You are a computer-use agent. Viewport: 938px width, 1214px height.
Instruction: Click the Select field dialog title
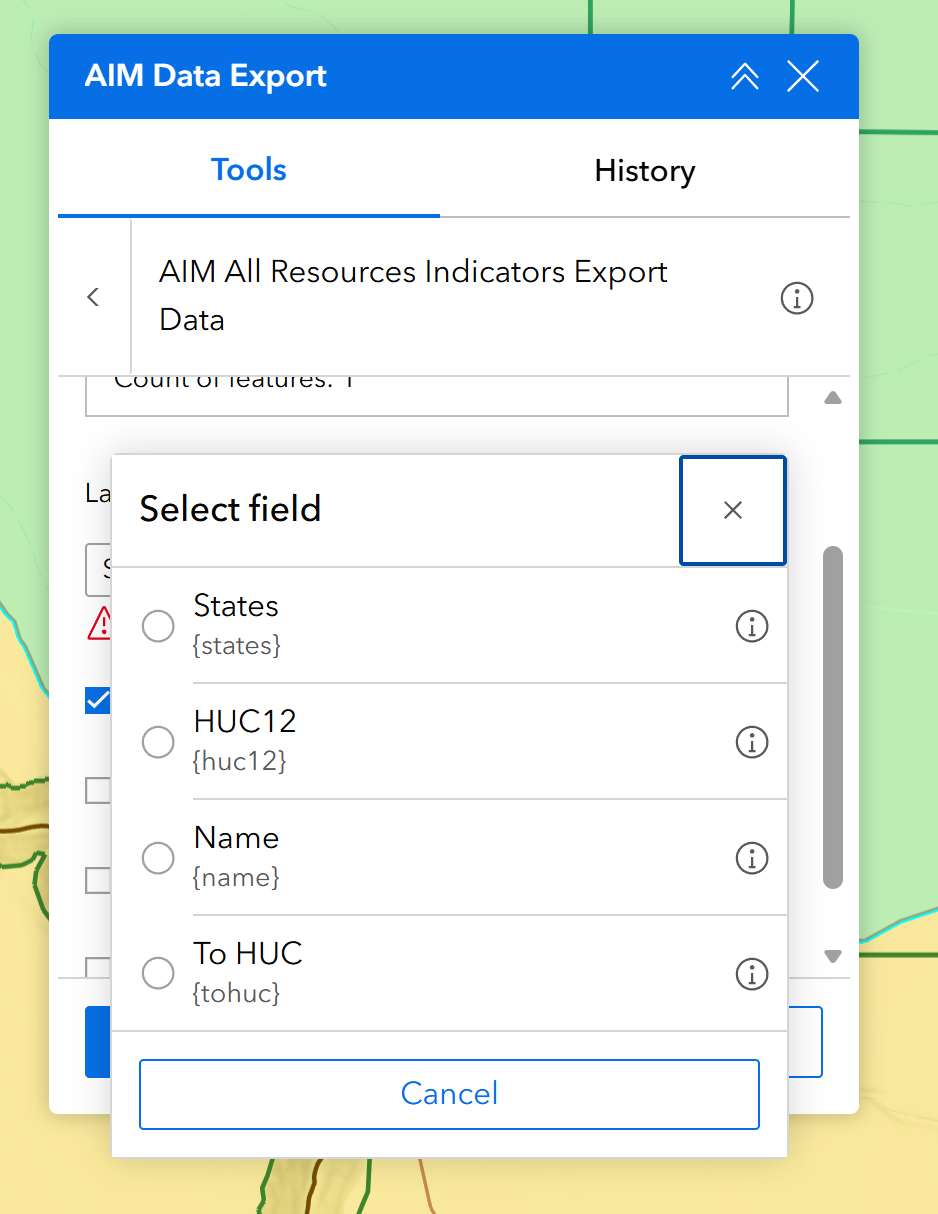(x=230, y=509)
